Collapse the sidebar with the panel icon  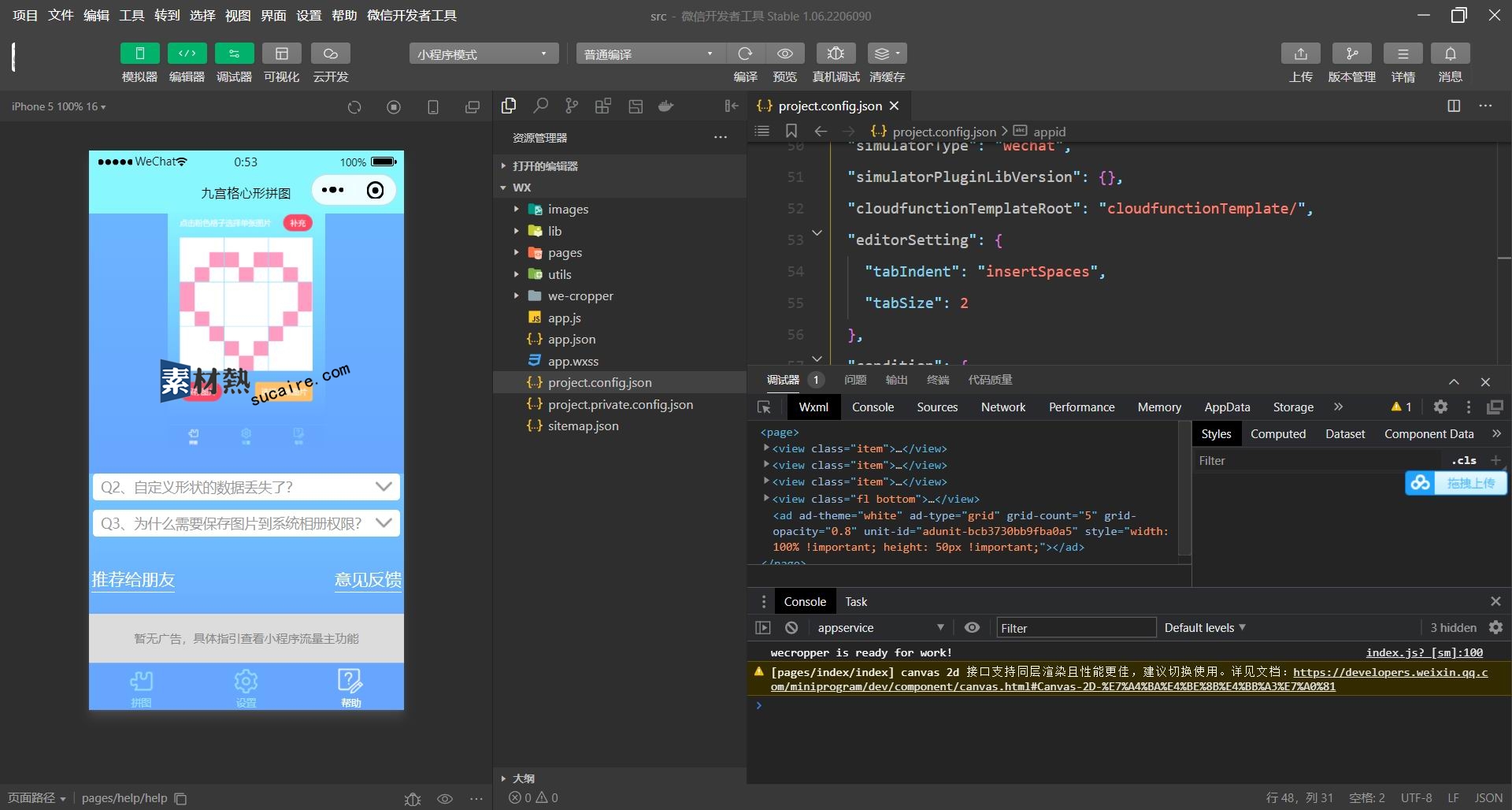click(x=732, y=106)
